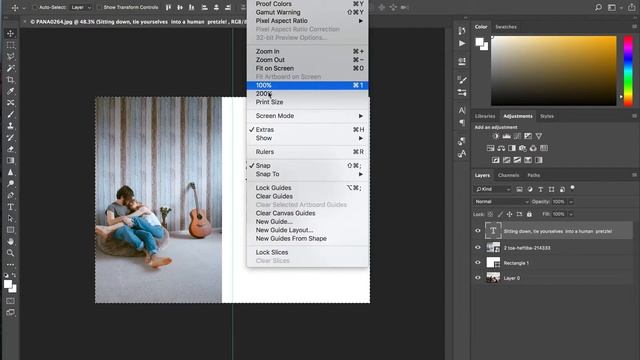Viewport: 640px width, 360px height.
Task: Open the Opacity slider dropdown arrow
Action: 571,202
